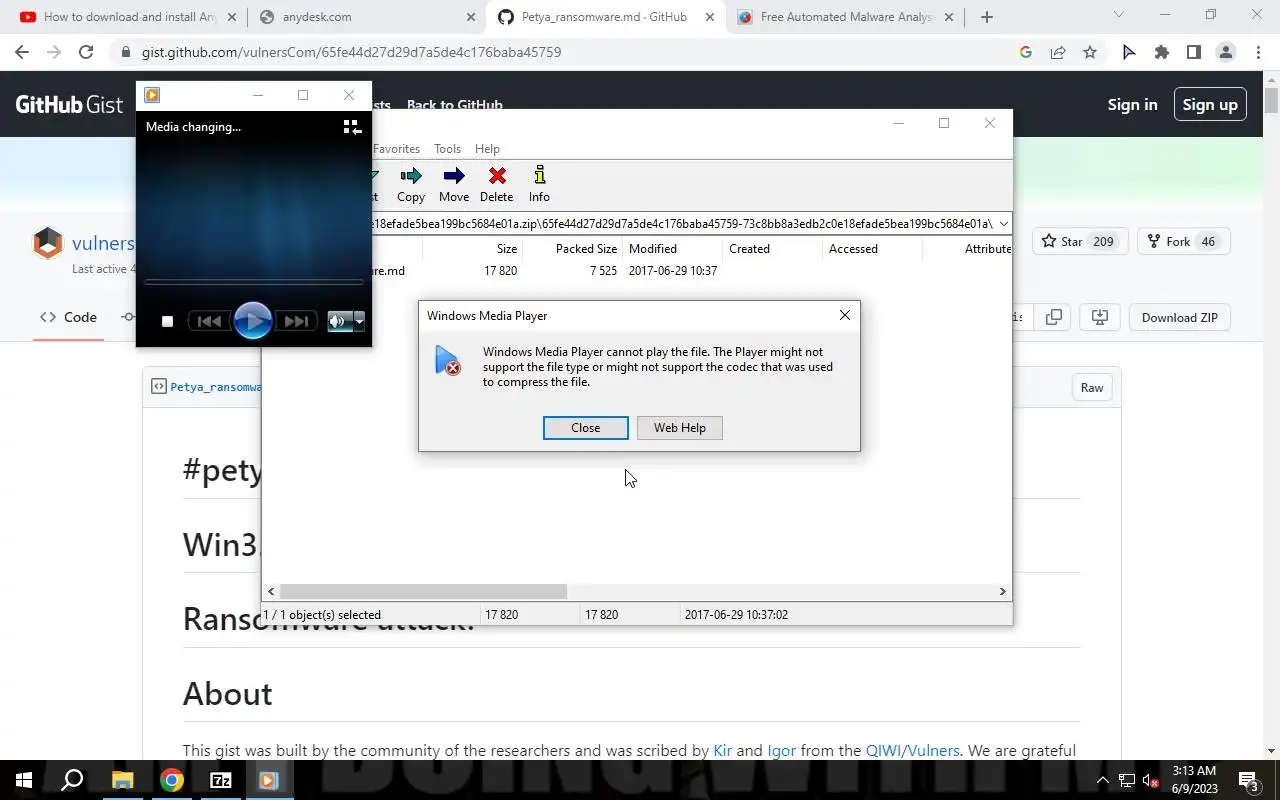Viewport: 1280px width, 800px height.
Task: Copy the gist clone URL icon
Action: [x=1054, y=317]
